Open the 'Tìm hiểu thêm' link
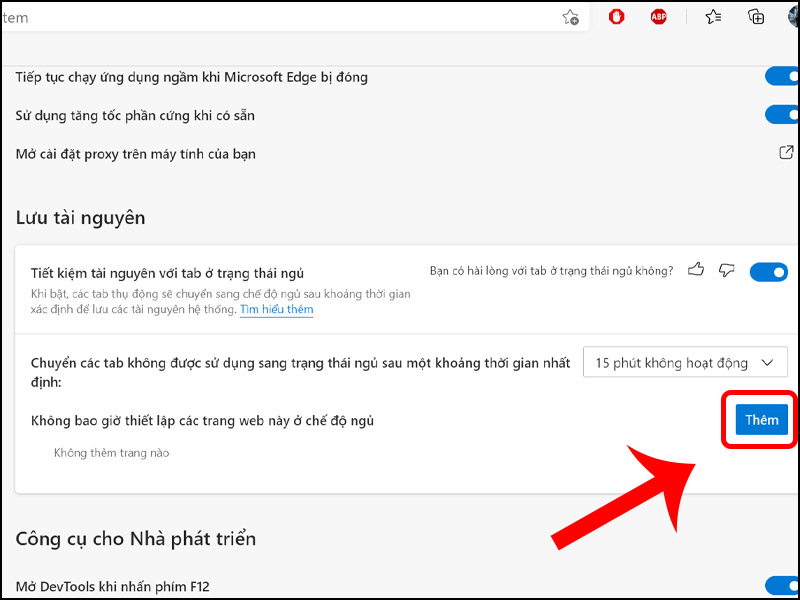800x600 pixels. (276, 309)
